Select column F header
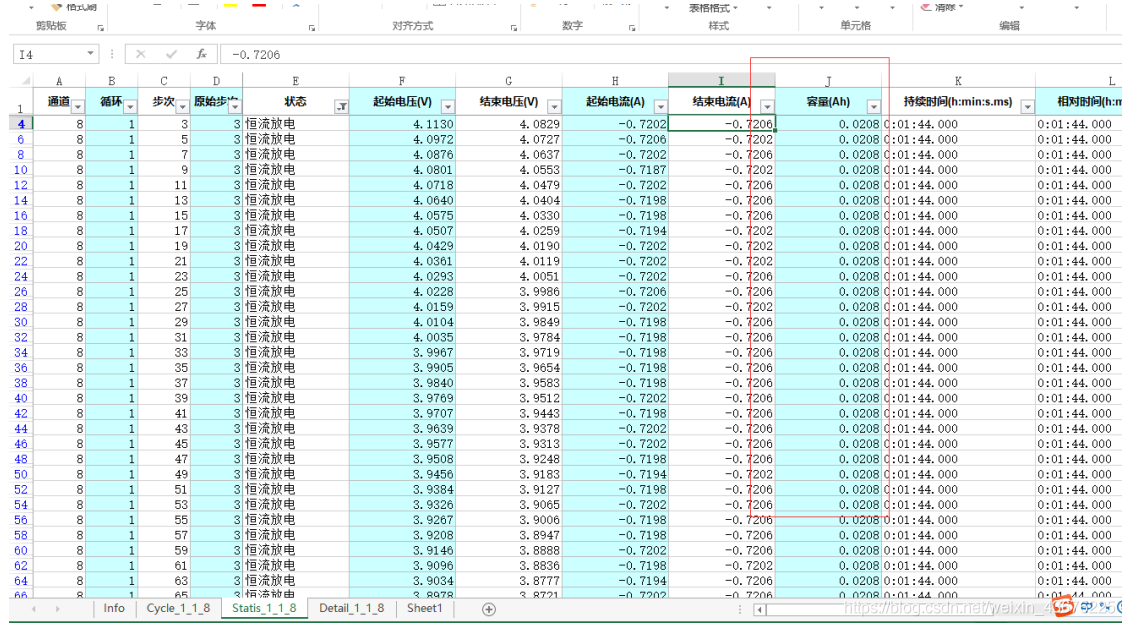Viewport: 1125px width, 626px height. tap(402, 81)
